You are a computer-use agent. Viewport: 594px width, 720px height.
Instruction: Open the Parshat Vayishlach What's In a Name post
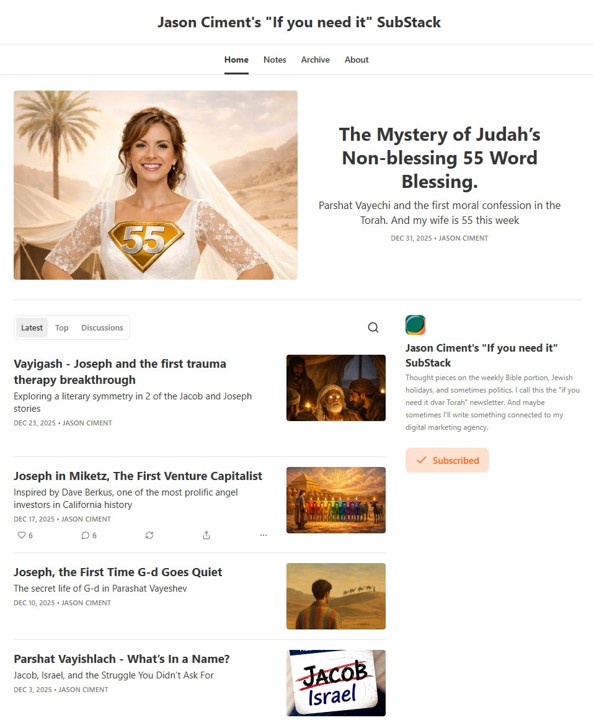tap(122, 658)
